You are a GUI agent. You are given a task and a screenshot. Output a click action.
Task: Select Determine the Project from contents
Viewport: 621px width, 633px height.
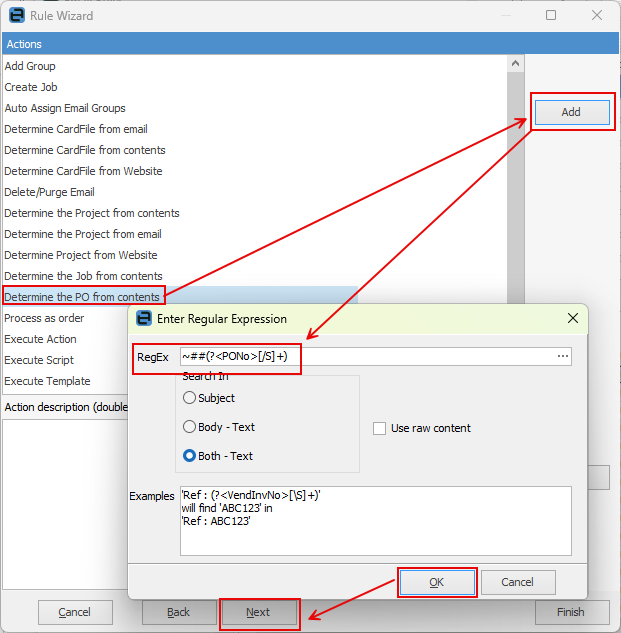point(92,213)
